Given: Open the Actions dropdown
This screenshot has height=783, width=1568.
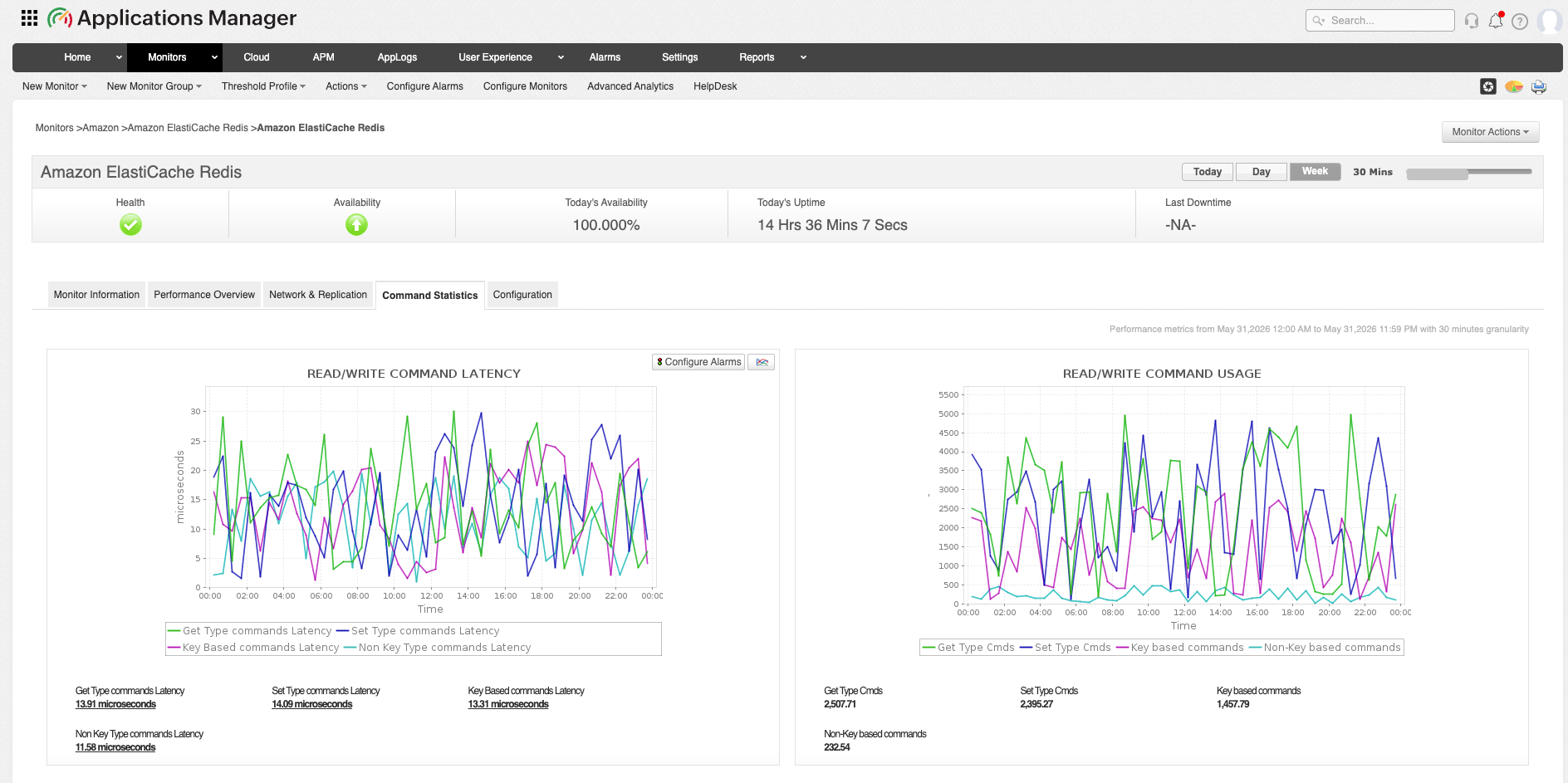Looking at the screenshot, I should coord(346,86).
